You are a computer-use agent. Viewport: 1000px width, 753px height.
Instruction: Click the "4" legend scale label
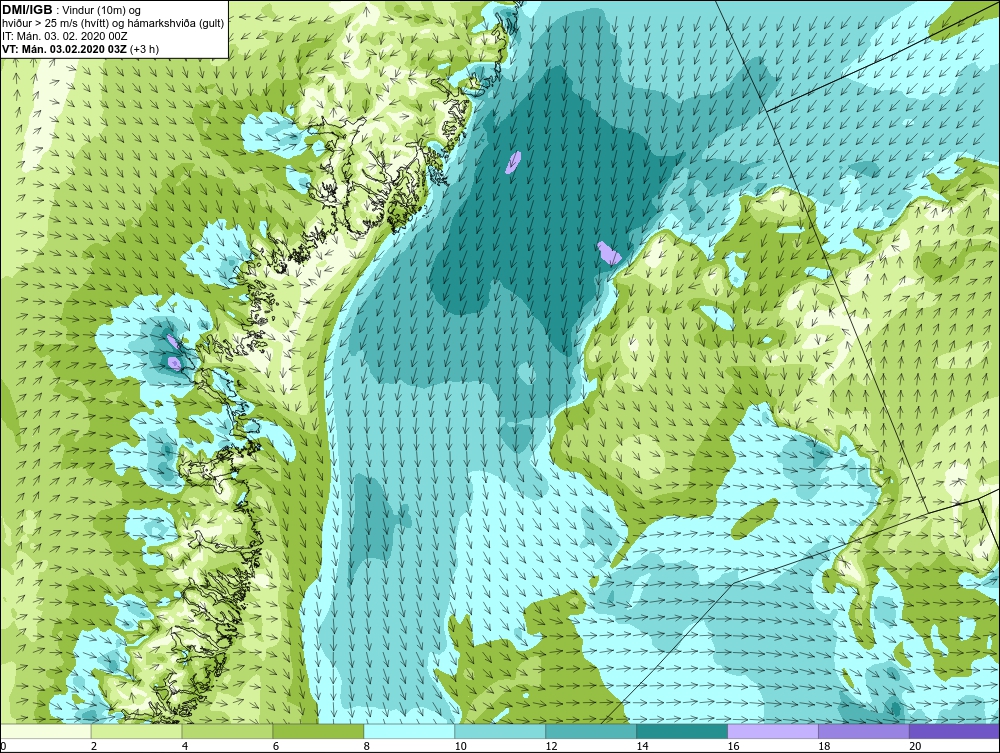185,746
